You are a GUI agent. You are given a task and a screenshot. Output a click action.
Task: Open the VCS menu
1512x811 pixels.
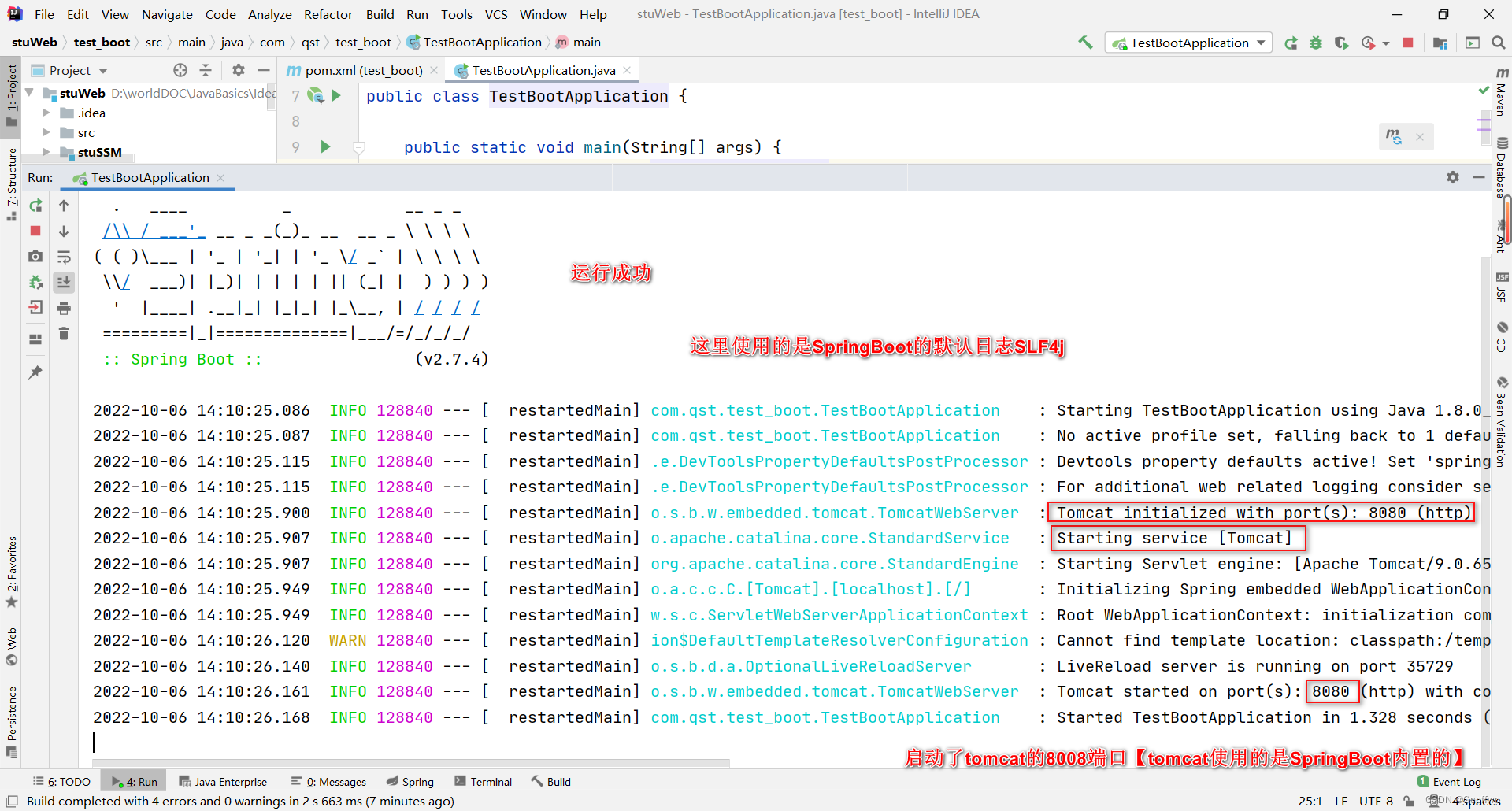coord(496,14)
